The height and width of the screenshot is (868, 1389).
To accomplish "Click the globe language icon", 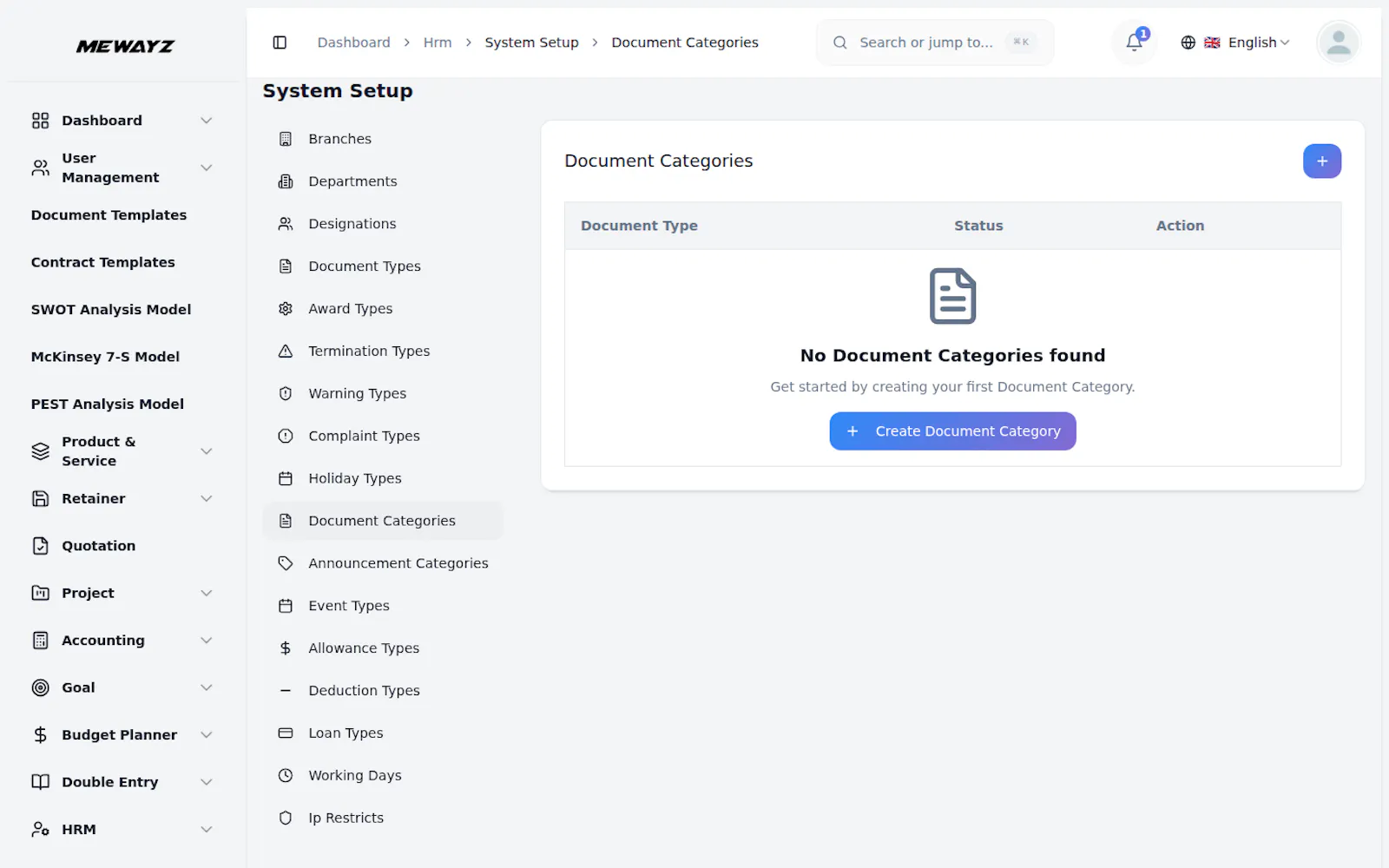I will tap(1188, 43).
